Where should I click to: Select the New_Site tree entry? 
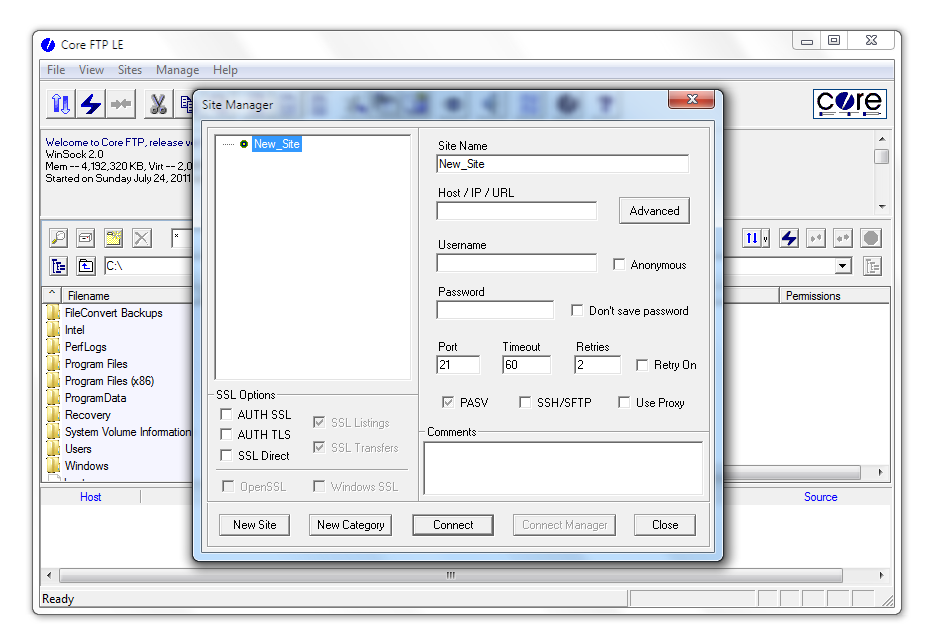click(x=276, y=144)
